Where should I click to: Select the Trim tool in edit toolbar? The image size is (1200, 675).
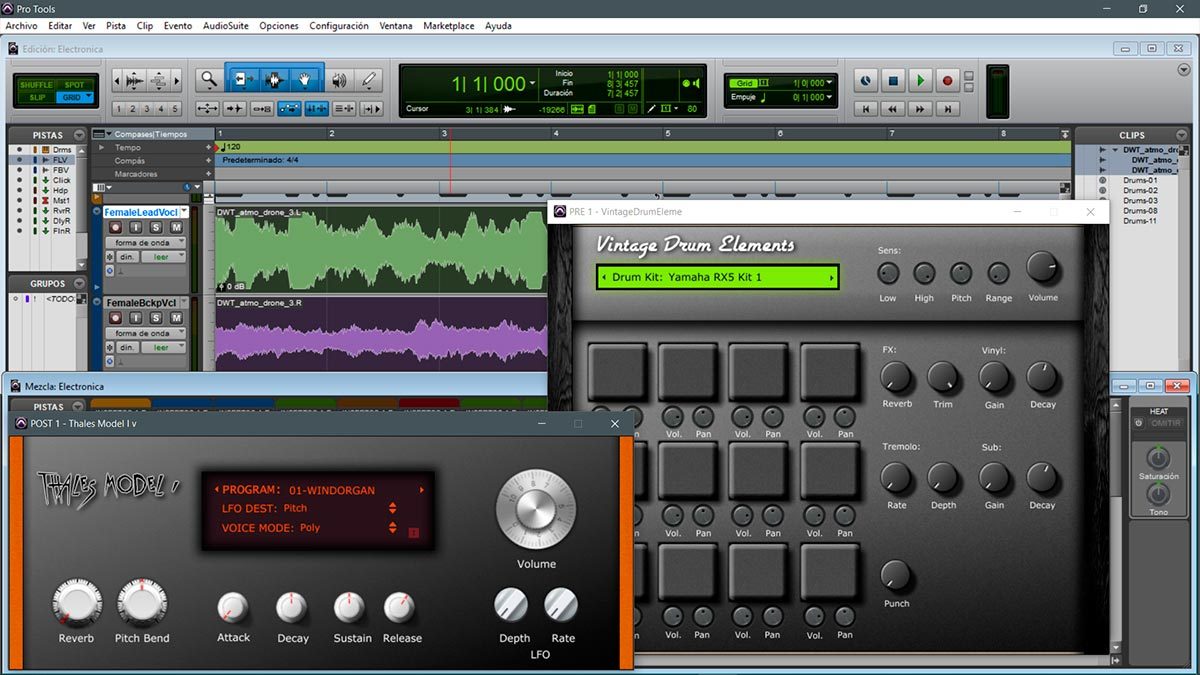(244, 80)
